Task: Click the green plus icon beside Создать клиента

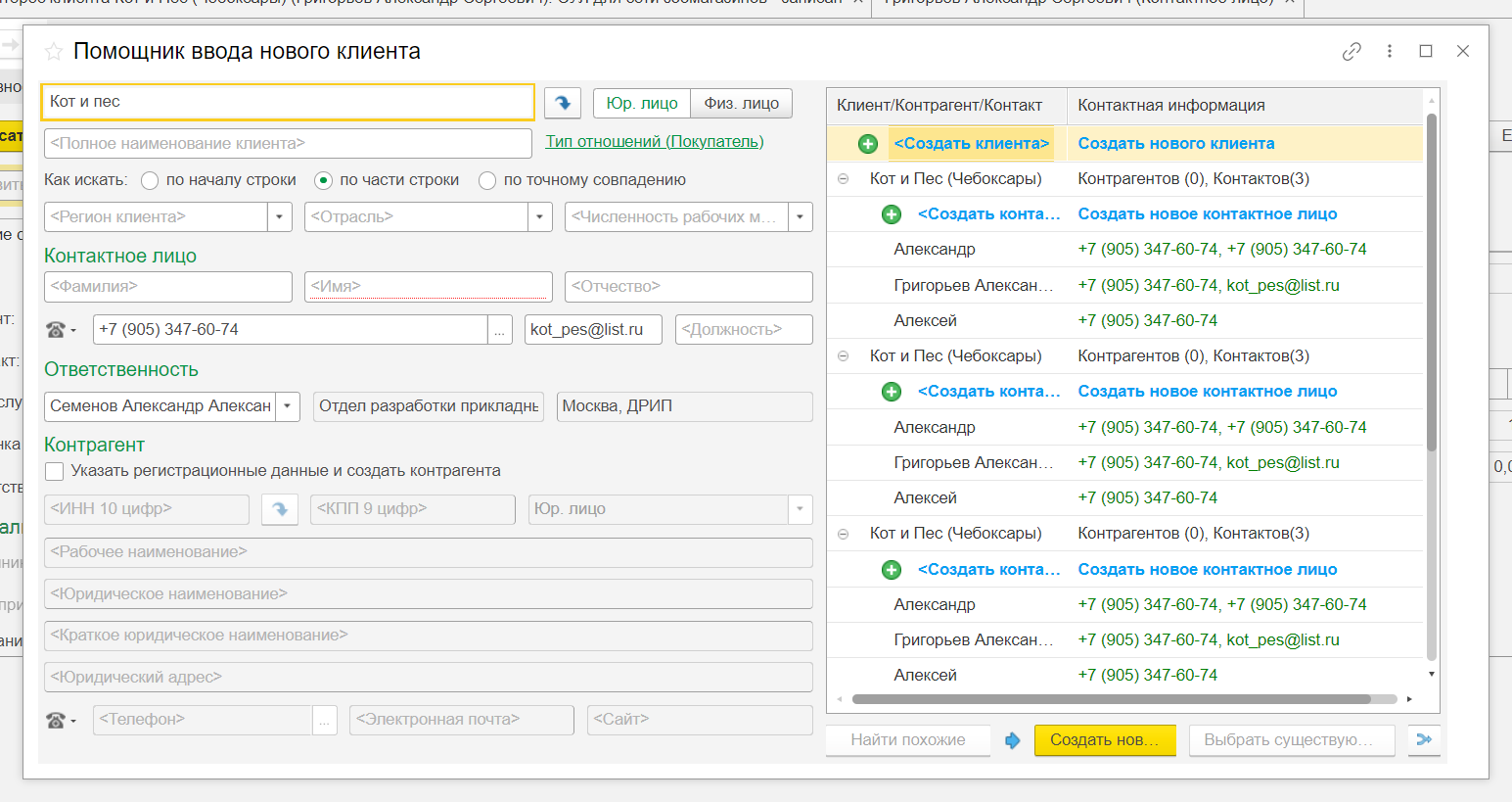Action: pos(868,144)
